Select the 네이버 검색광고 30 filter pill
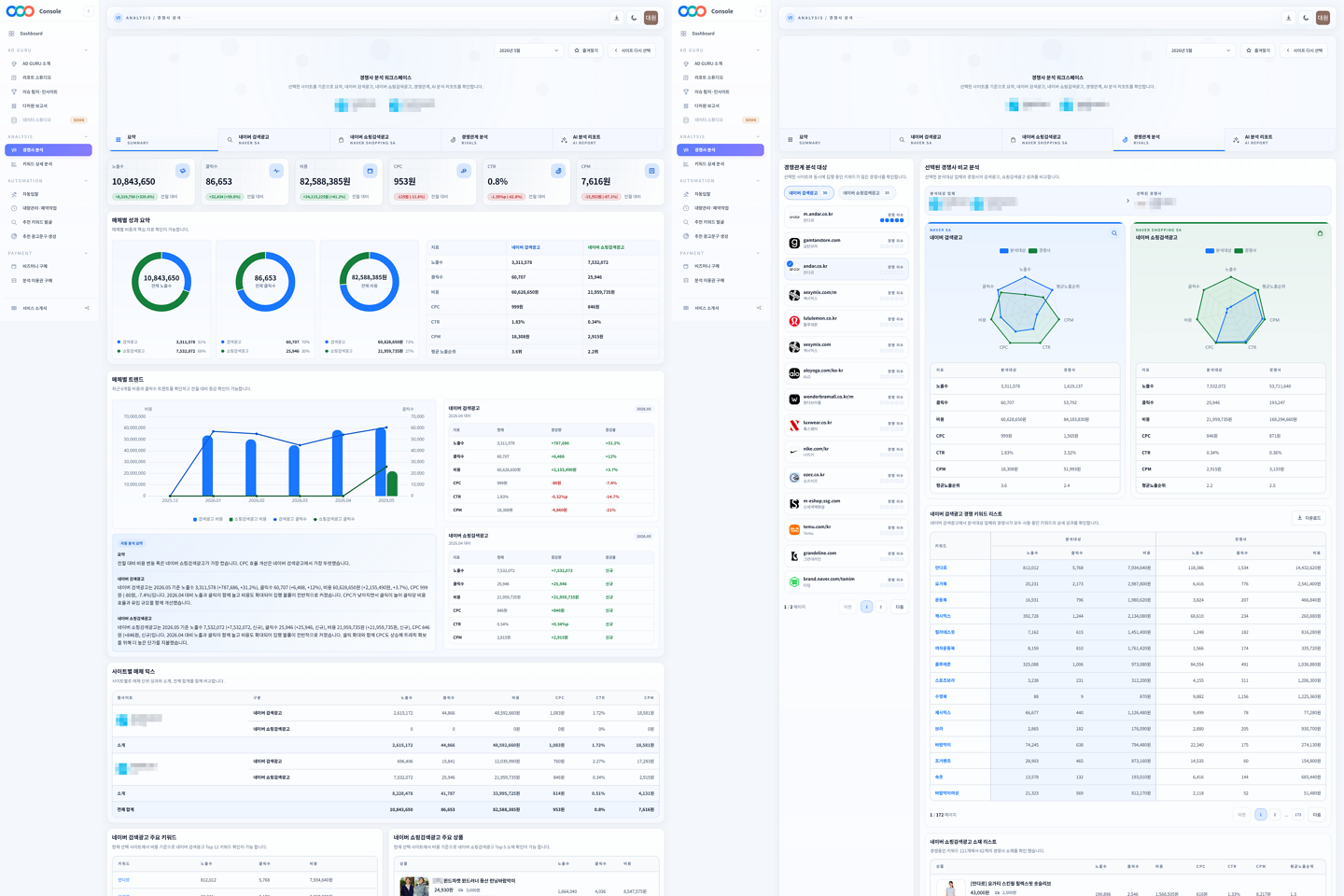This screenshot has height=896, width=1344. pos(809,193)
